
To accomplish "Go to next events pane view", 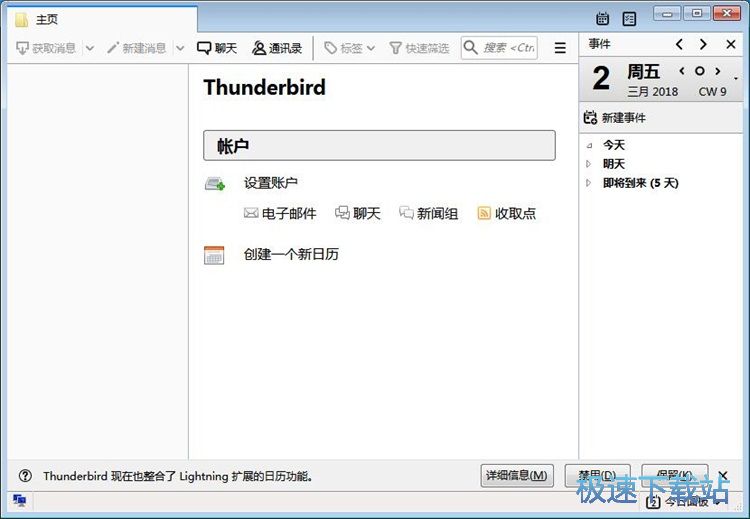I will tap(703, 44).
